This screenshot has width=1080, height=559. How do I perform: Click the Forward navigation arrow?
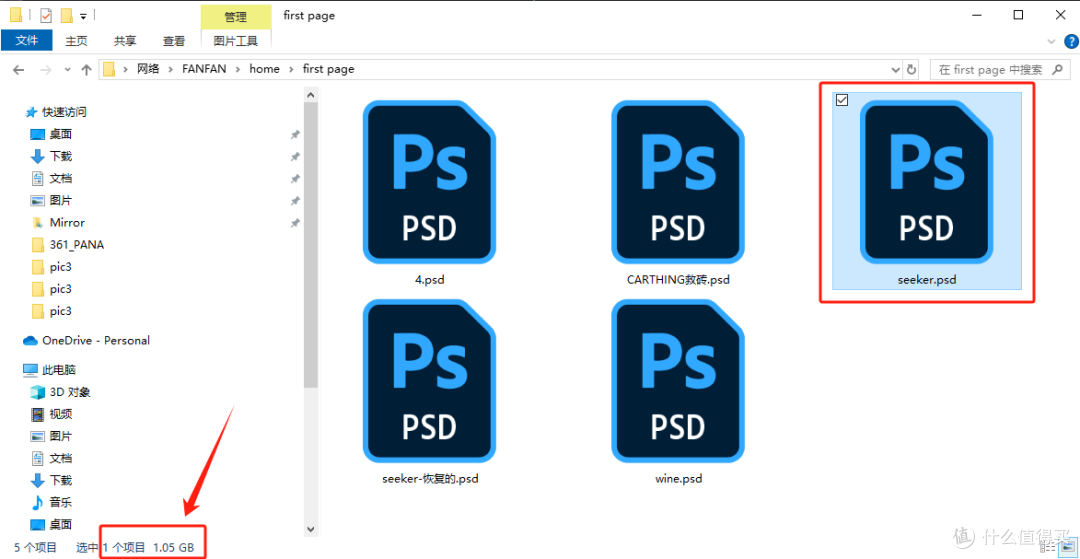tap(45, 70)
